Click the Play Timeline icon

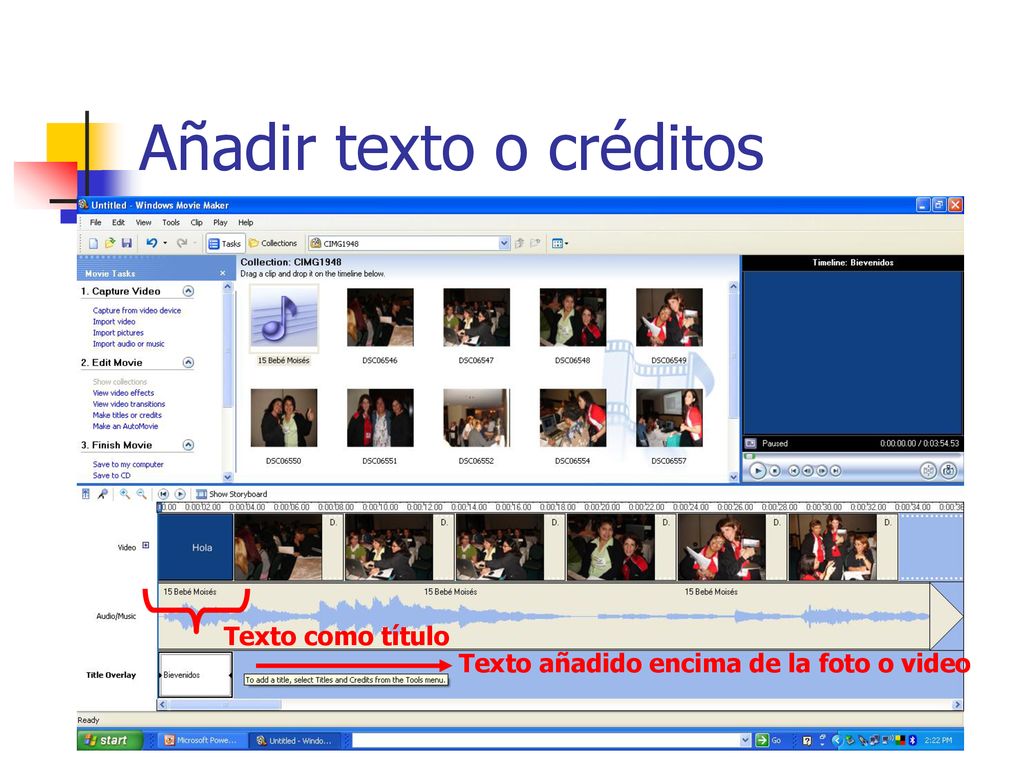pyautogui.click(x=180, y=494)
